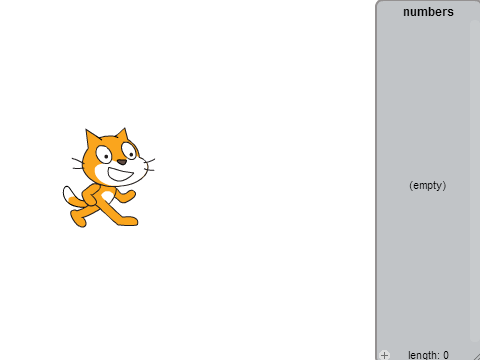Click the numbers list vertical scrollbar

click(474, 181)
